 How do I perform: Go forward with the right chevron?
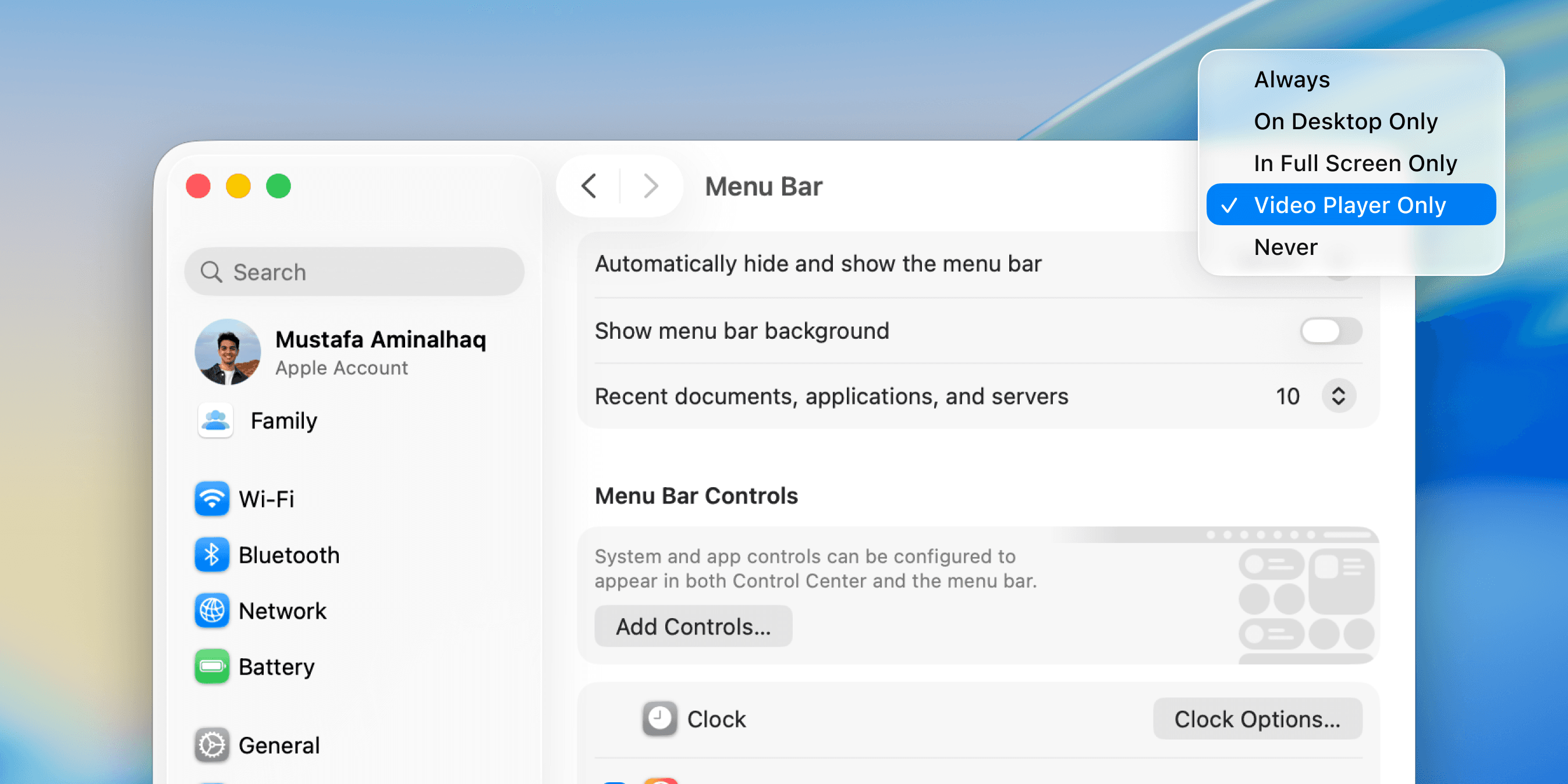651,186
